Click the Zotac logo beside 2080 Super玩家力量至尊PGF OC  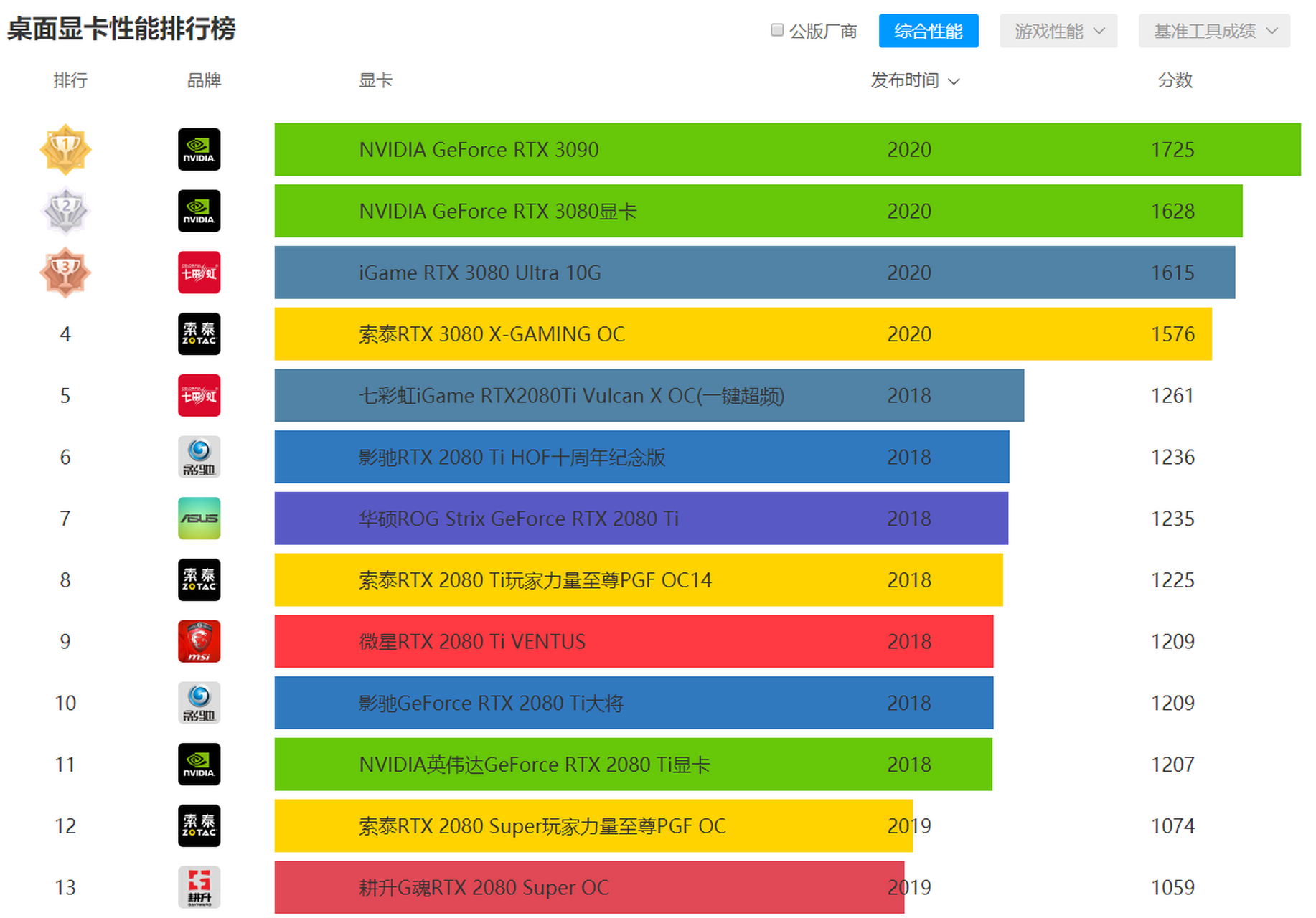[x=199, y=825]
